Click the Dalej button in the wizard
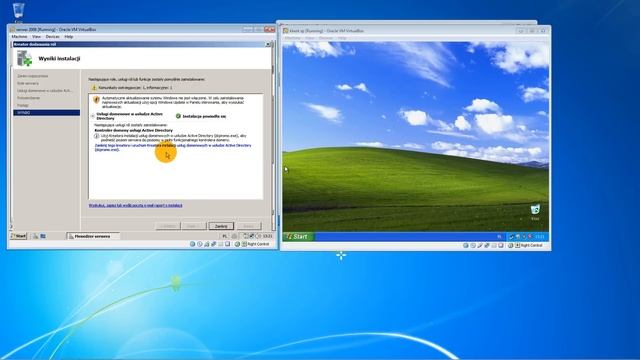640x360 pixels. 194,226
